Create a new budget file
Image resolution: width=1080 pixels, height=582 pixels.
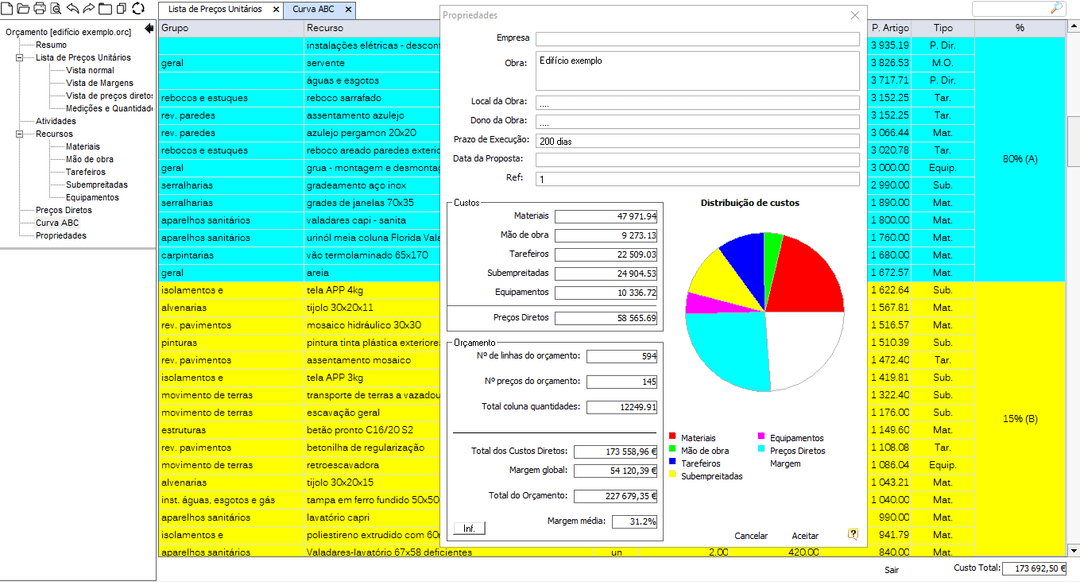point(8,8)
